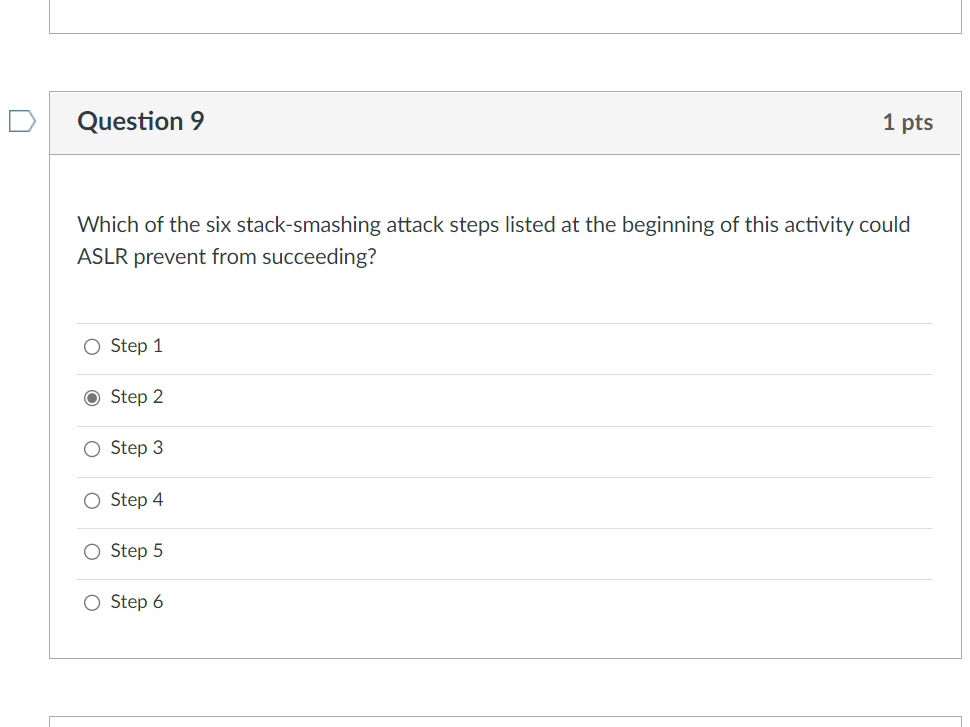Image resolution: width=970 pixels, height=727 pixels.
Task: Click the previous question box at the top
Action: (505, 16)
